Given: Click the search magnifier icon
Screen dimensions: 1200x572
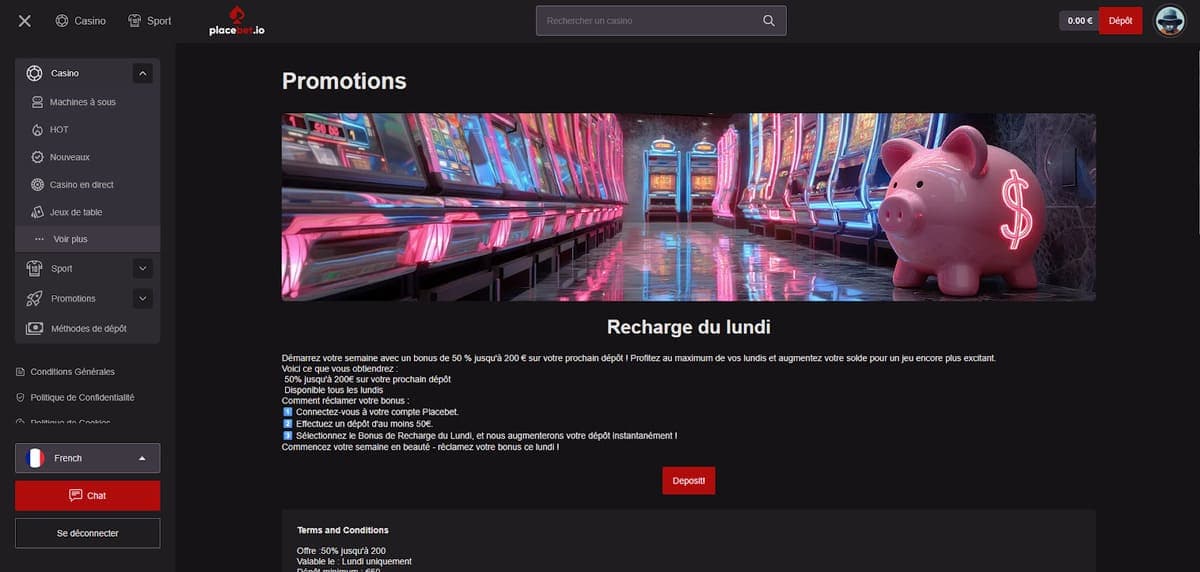Looking at the screenshot, I should click(769, 21).
